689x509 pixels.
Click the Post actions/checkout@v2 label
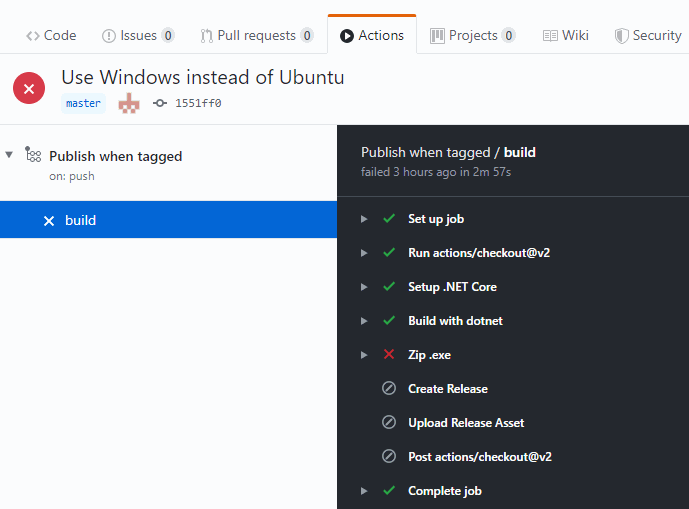(480, 457)
